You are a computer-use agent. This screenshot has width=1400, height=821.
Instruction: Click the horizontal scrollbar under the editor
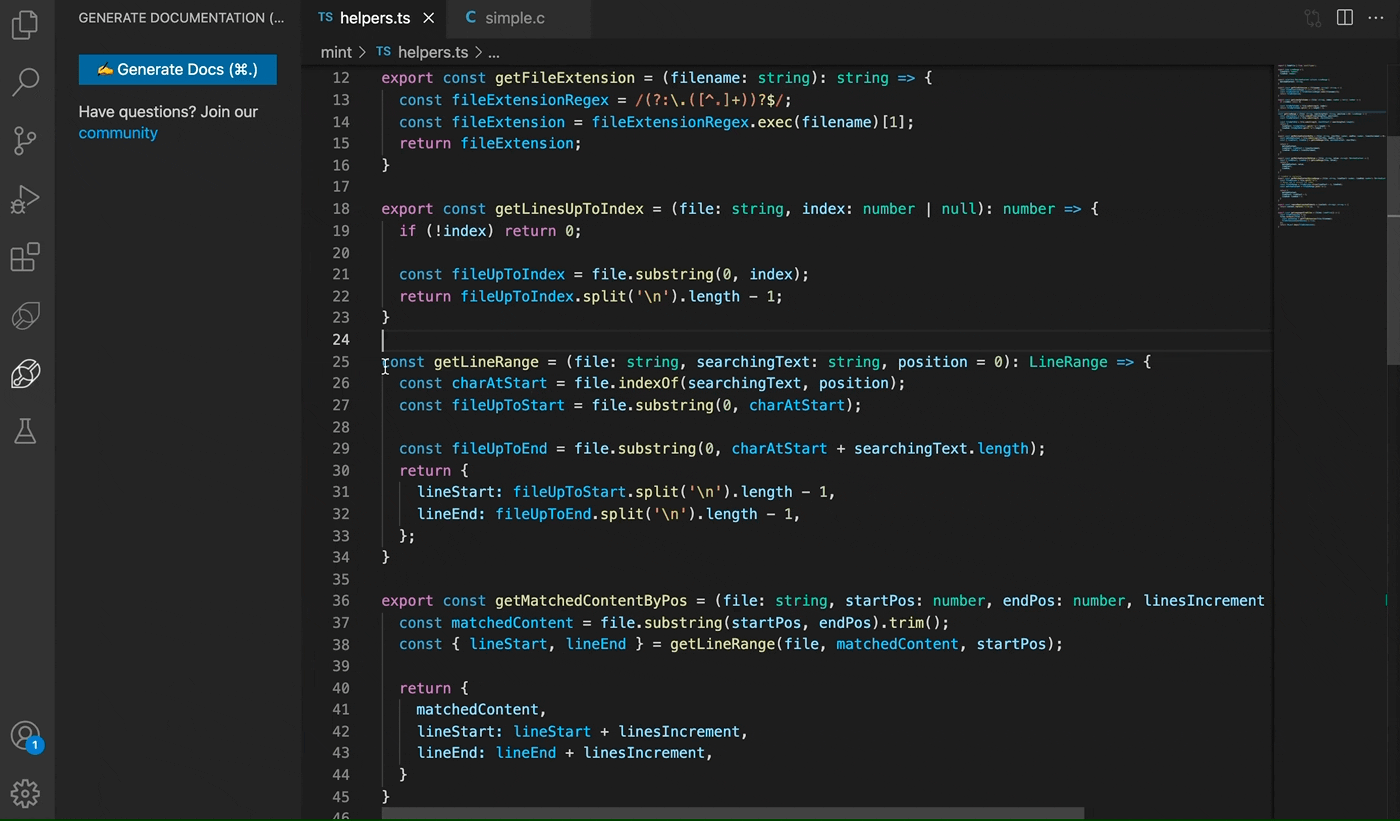click(732, 814)
